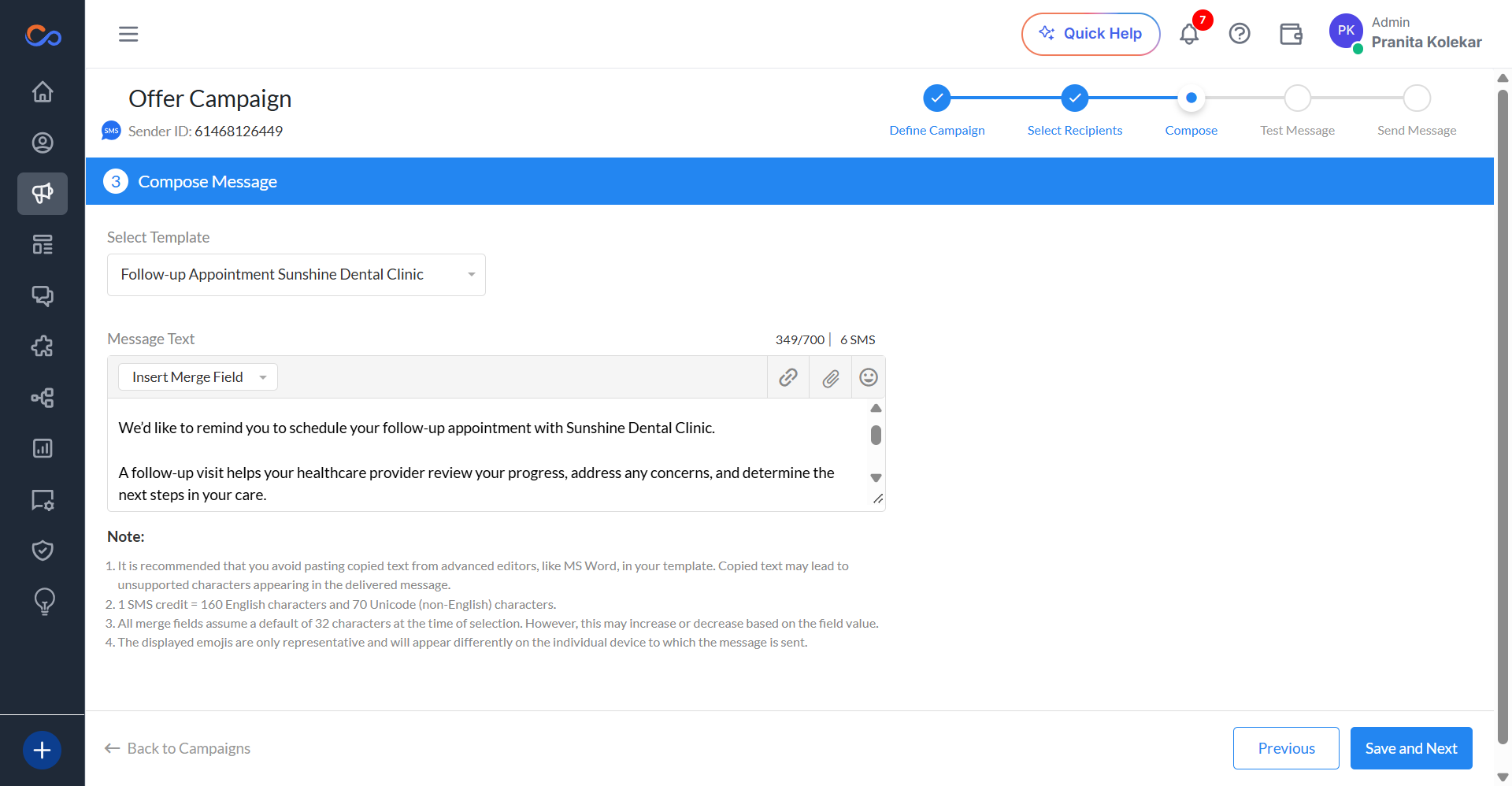1512x786 pixels.
Task: Click the '349/700' character count
Action: pos(800,339)
